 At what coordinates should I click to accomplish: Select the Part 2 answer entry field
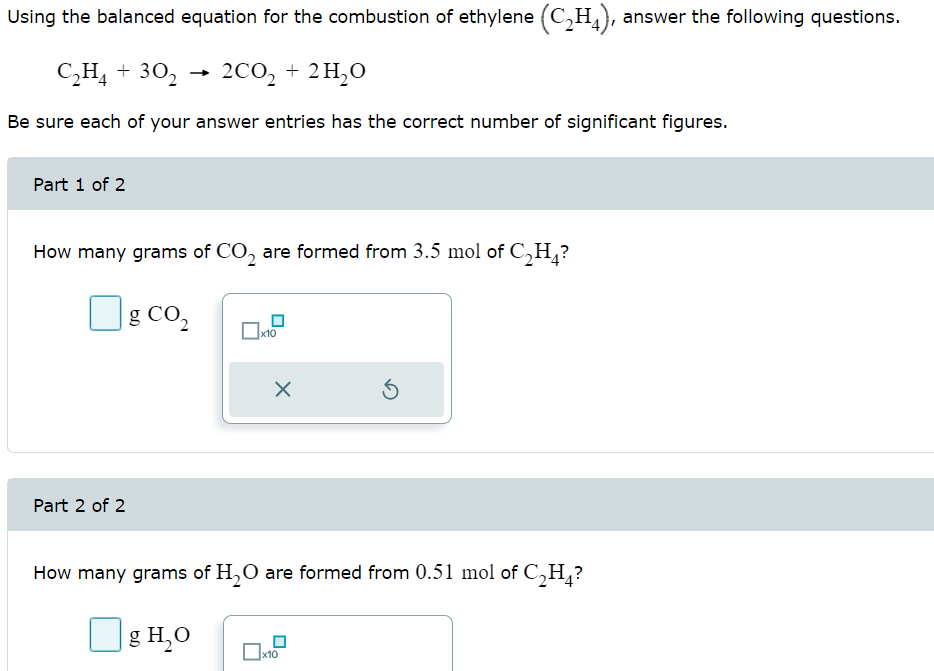[x=104, y=634]
